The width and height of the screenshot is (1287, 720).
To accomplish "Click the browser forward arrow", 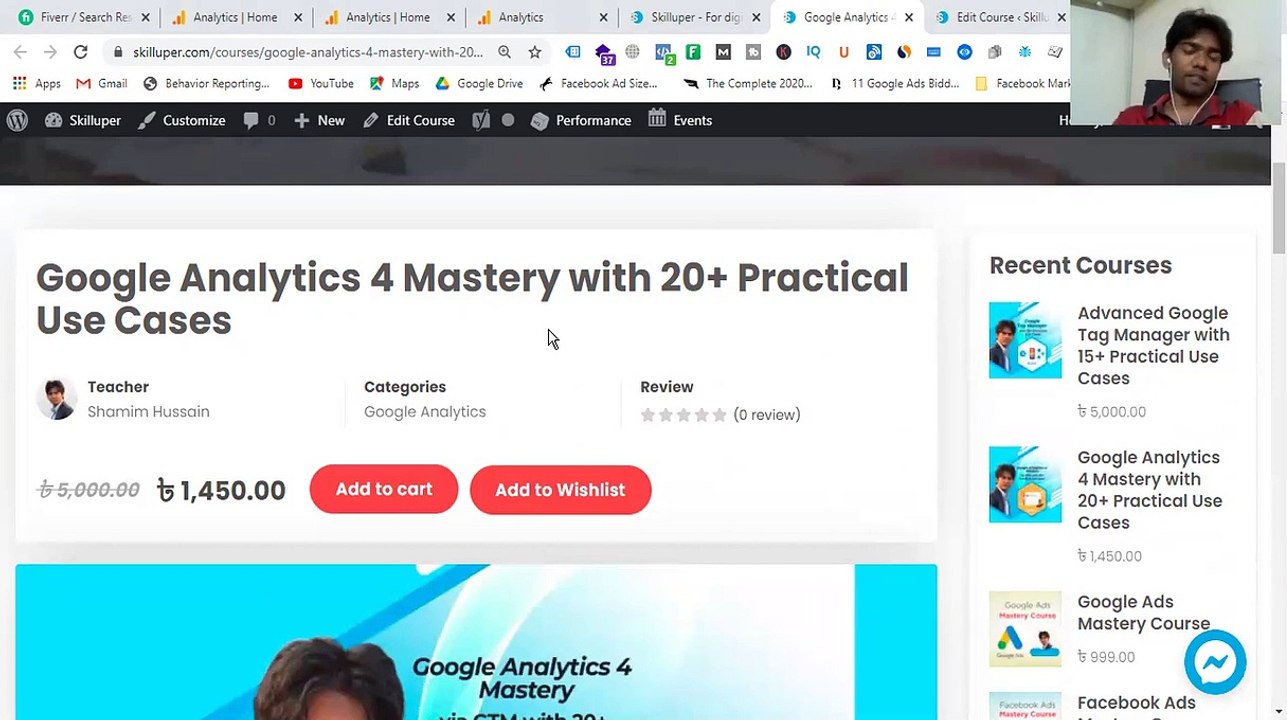I will [50, 52].
